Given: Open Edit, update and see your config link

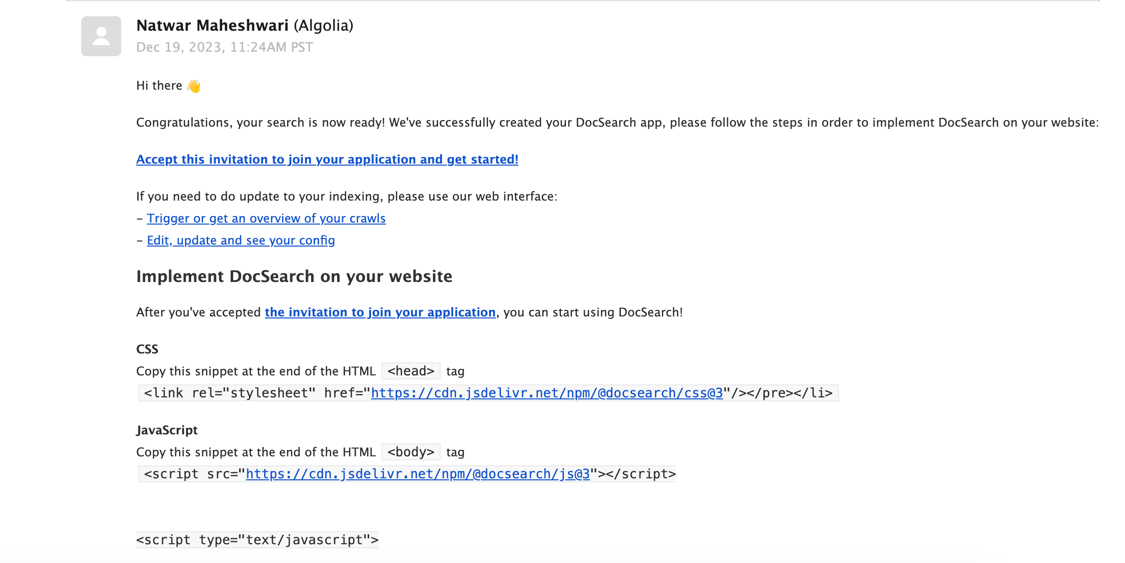Looking at the screenshot, I should [x=241, y=240].
